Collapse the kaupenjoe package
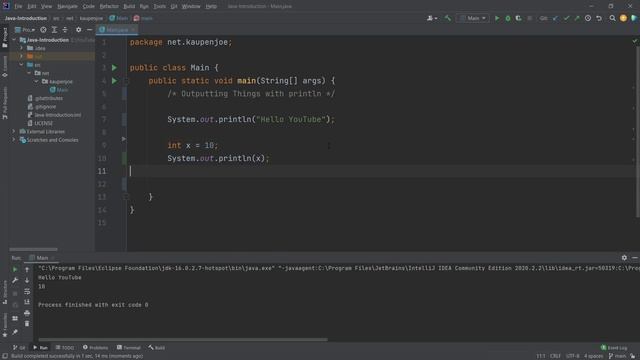 pyautogui.click(x=36, y=82)
